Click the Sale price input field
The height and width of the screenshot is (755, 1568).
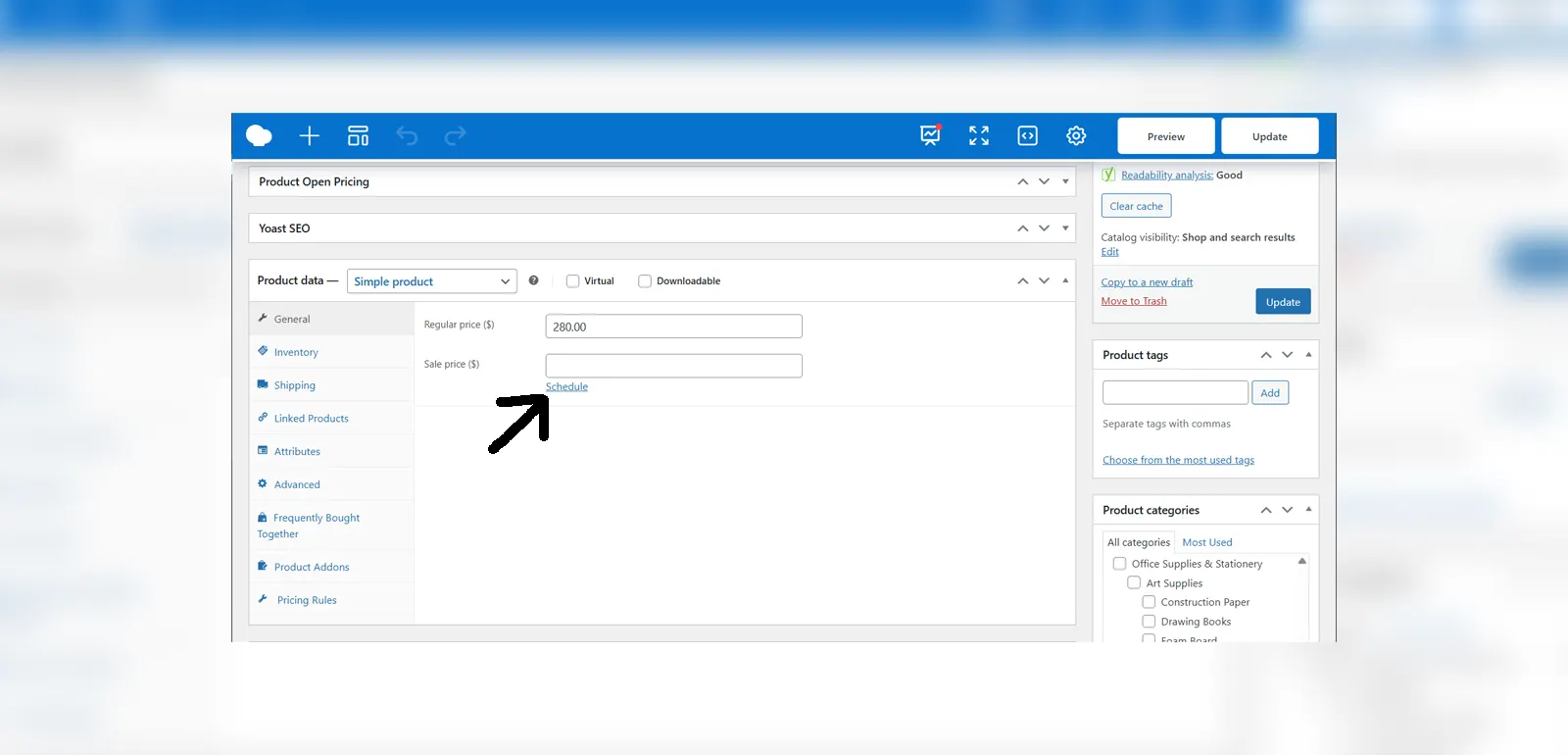[x=673, y=366]
